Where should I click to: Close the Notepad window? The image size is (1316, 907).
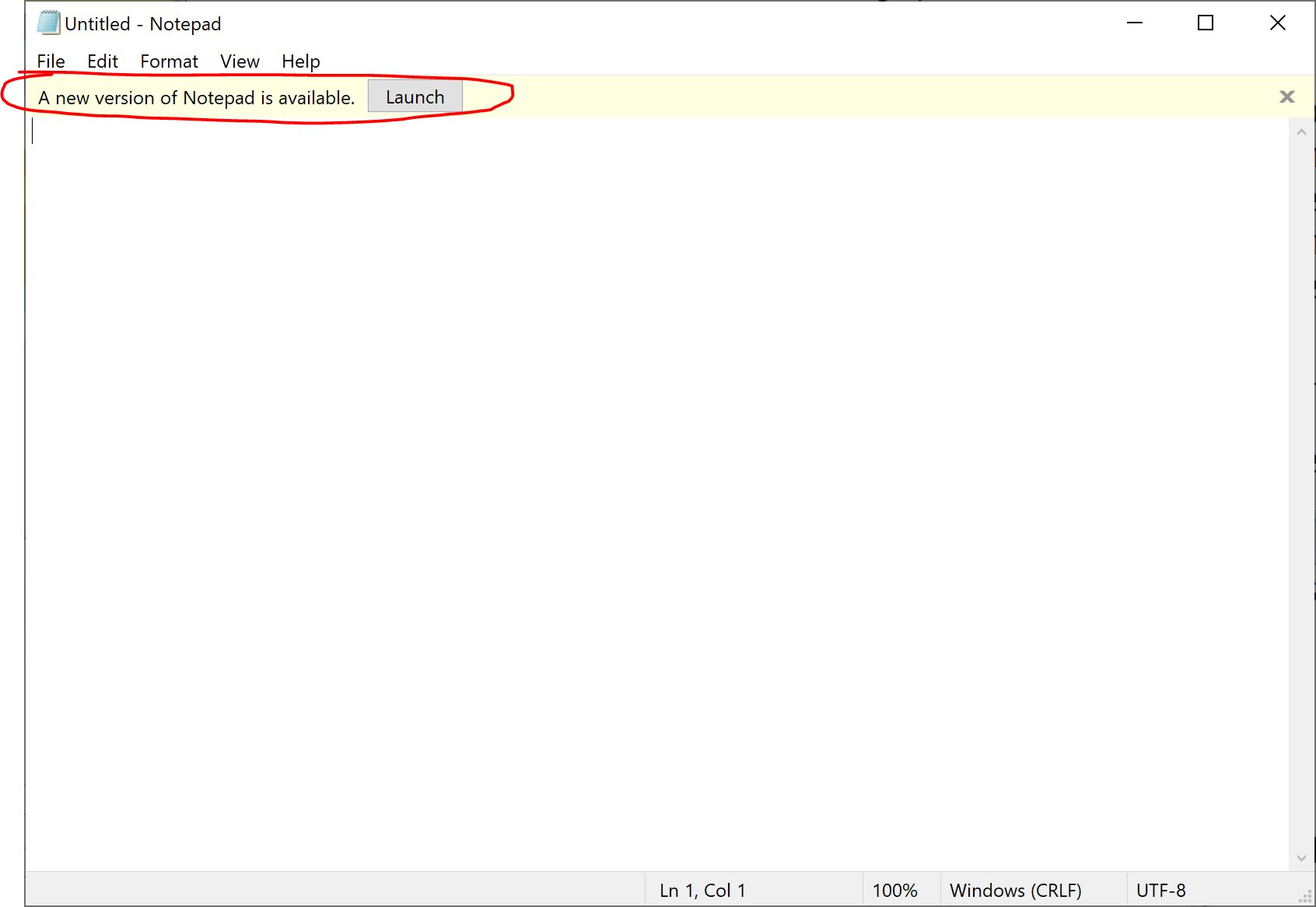(x=1277, y=23)
